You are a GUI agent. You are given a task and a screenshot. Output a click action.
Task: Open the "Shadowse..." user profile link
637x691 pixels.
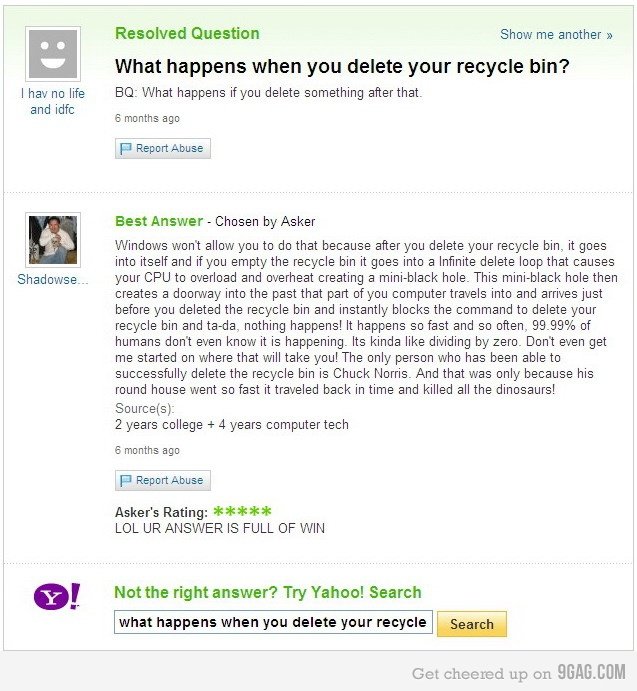53,280
